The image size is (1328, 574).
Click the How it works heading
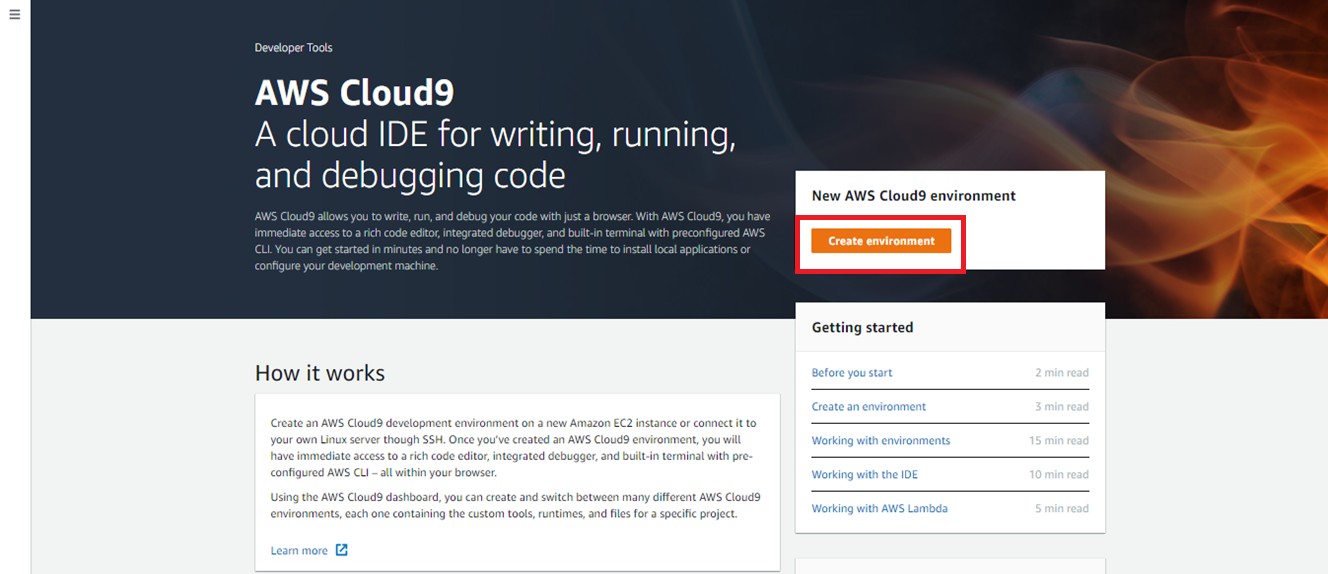pyautogui.click(x=320, y=373)
